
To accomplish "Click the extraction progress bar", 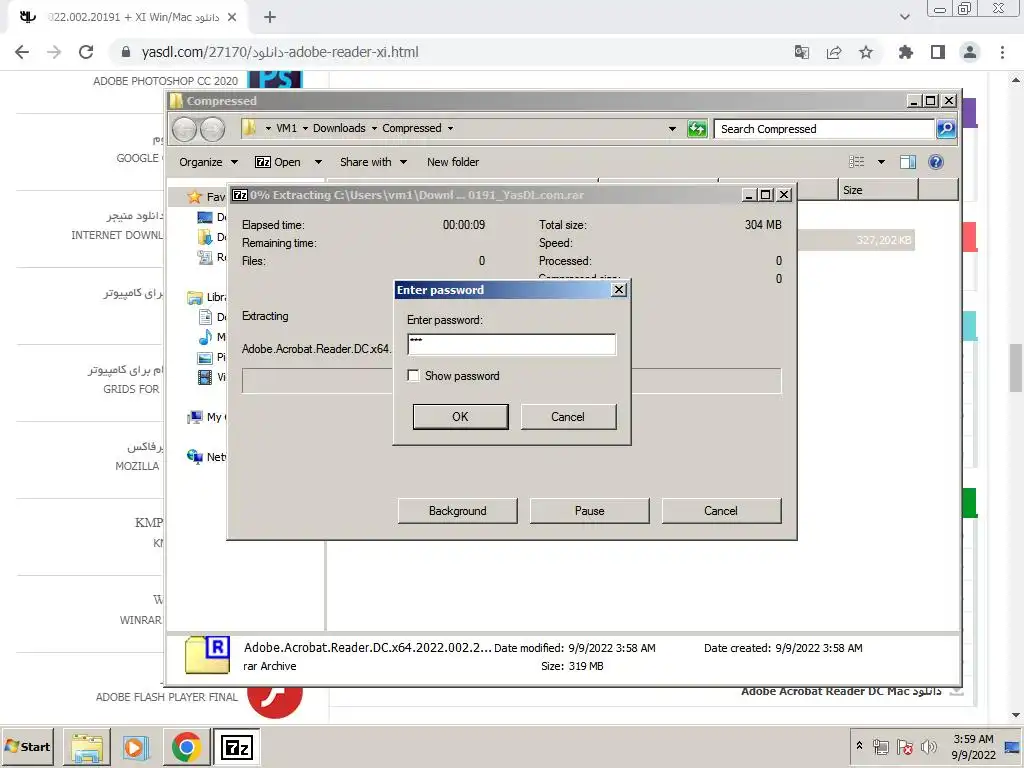I will (511, 381).
